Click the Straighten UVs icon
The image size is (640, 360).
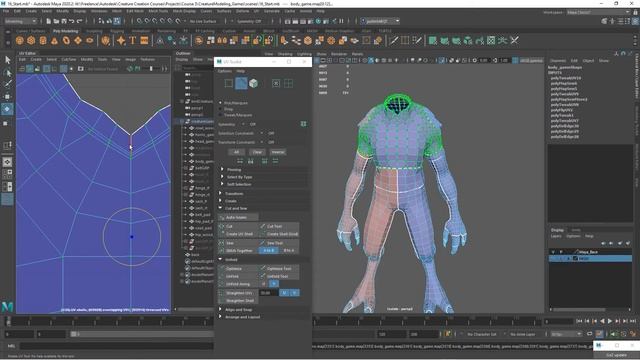222,293
